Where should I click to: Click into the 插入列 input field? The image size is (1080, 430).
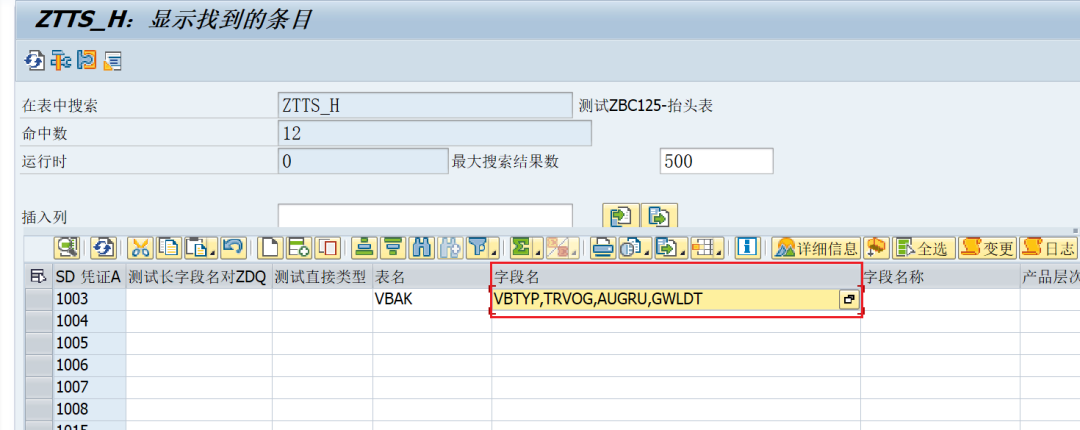425,216
